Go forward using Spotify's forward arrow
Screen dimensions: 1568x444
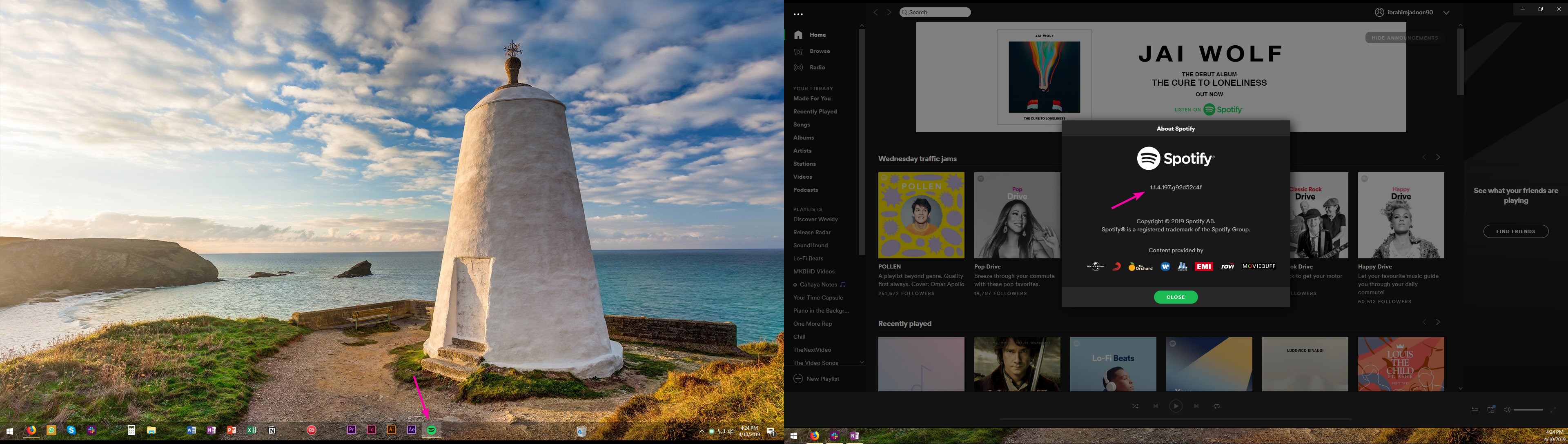(x=889, y=12)
